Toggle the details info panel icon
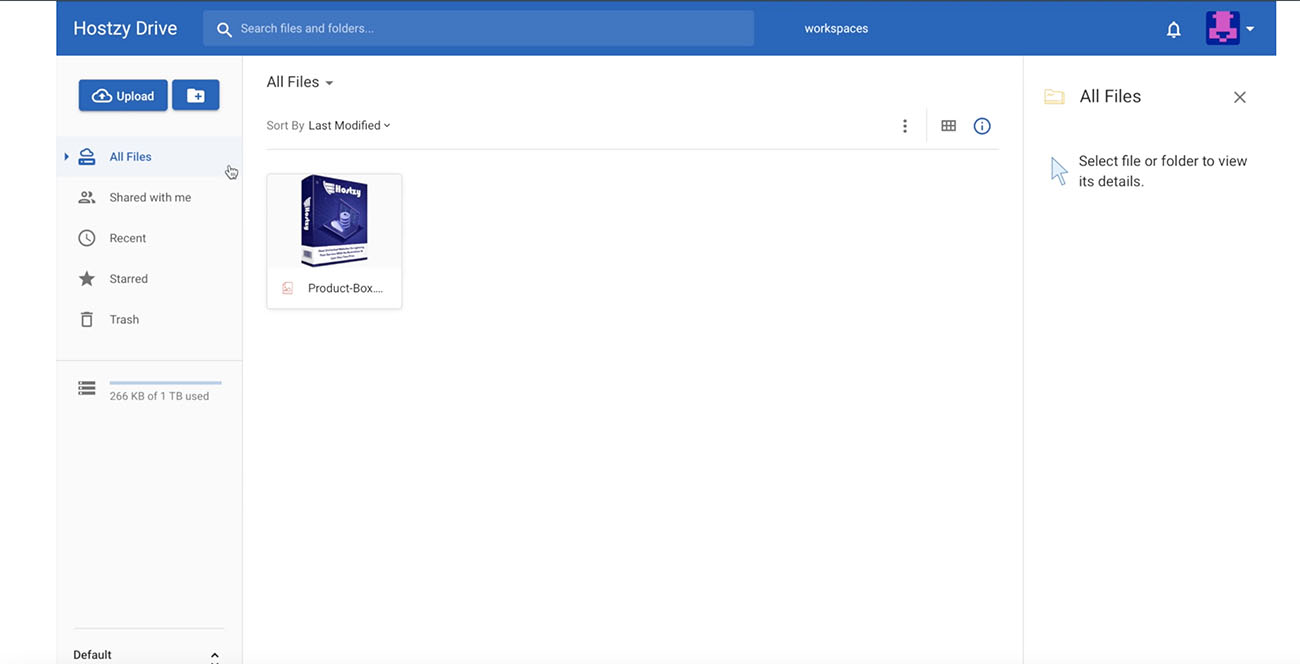Screen dimensions: 1300x664 (982, 126)
